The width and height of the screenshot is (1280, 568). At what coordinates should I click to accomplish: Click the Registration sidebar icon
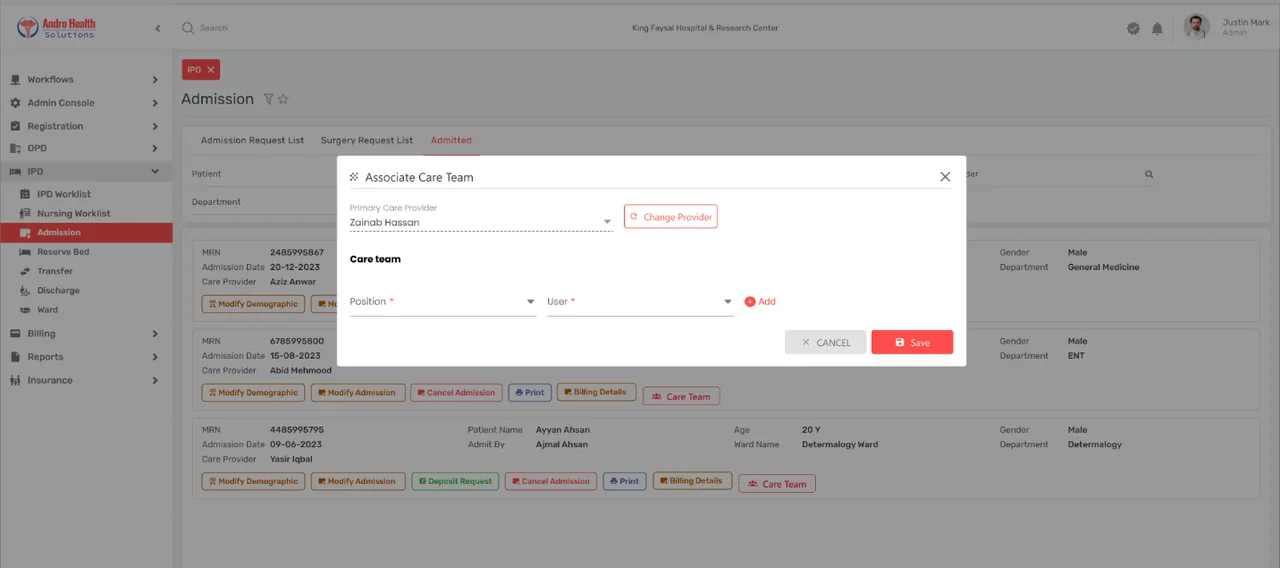(15, 126)
